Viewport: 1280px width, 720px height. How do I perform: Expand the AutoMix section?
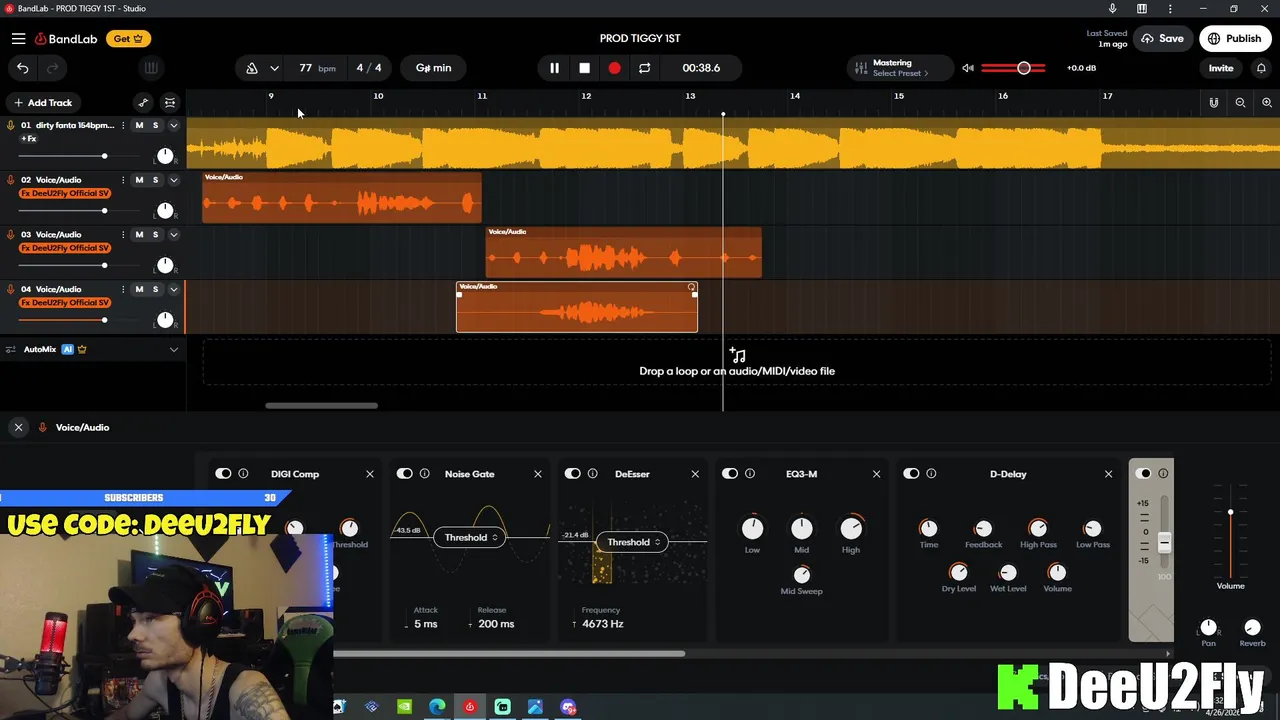point(174,349)
